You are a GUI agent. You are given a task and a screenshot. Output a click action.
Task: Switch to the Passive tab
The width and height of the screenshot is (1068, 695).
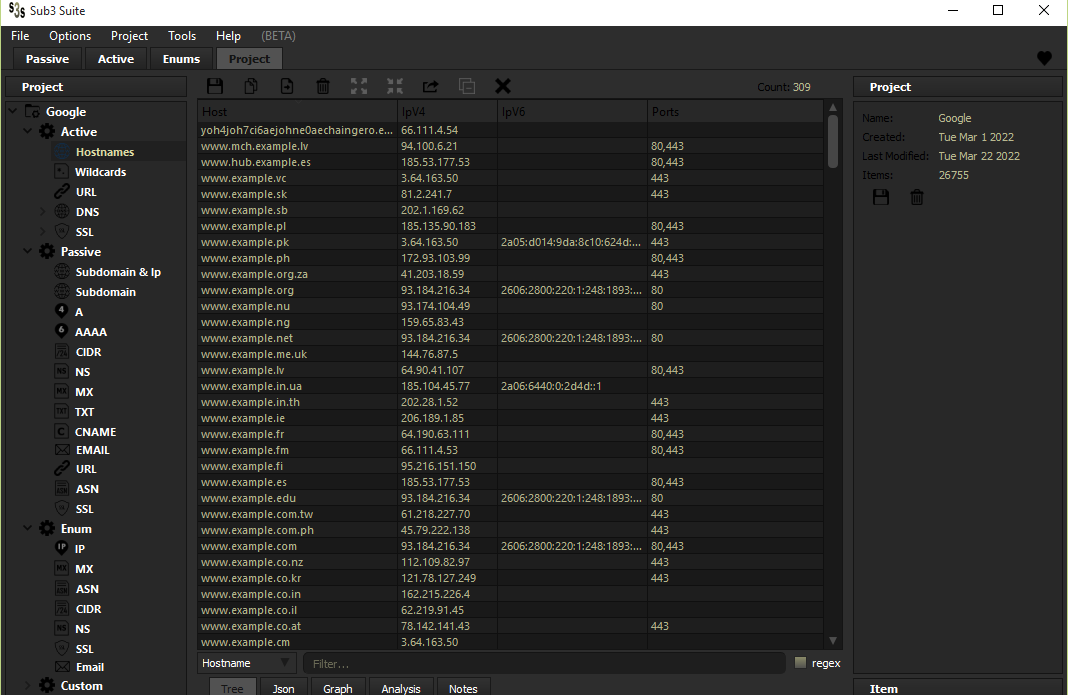click(47, 59)
